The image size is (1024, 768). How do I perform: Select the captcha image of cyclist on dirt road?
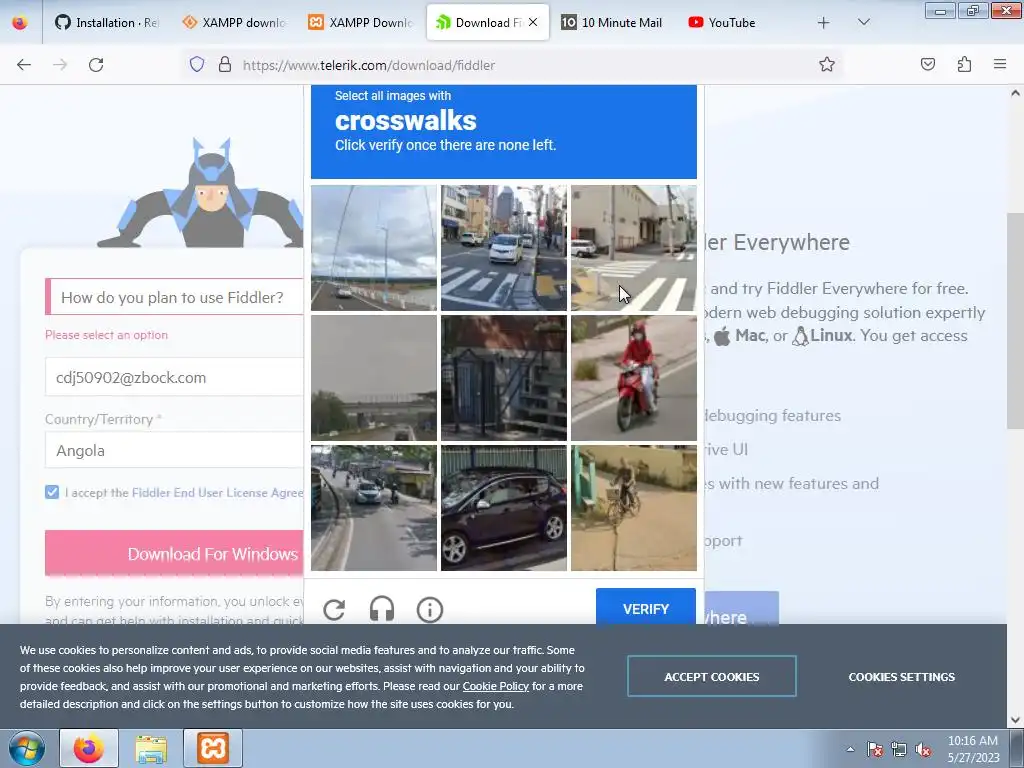click(633, 508)
